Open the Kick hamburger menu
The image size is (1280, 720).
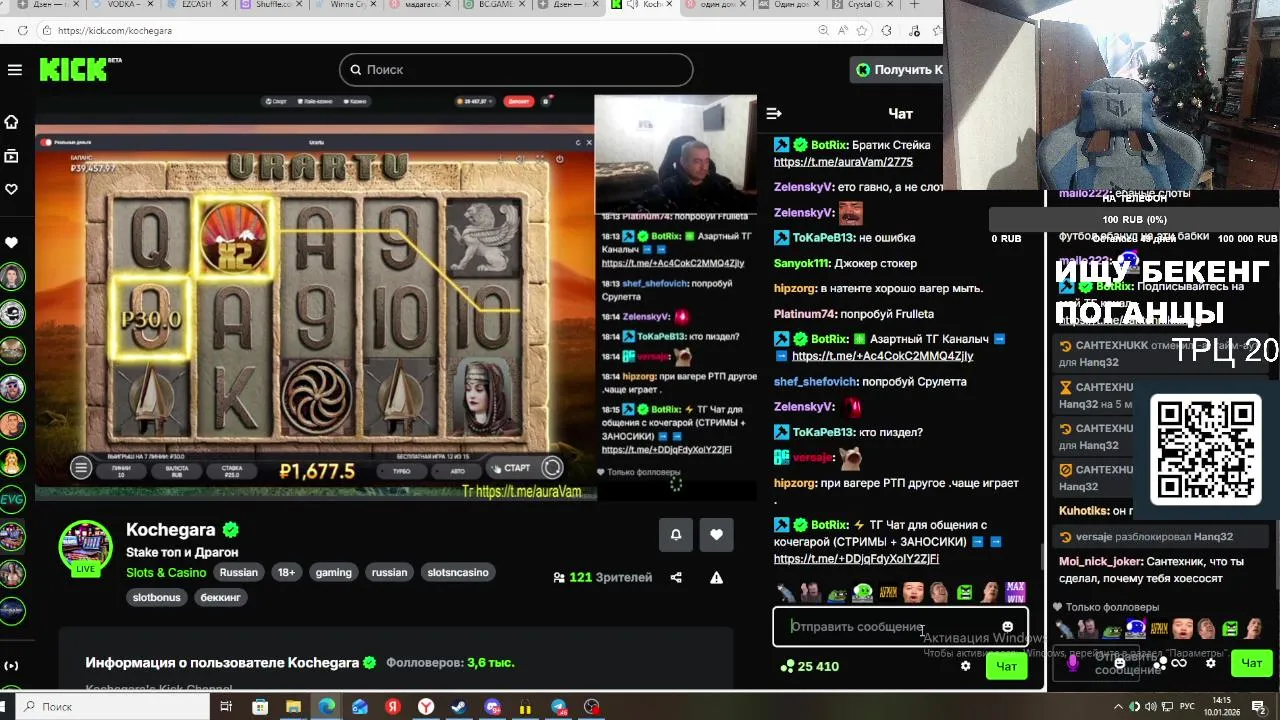14,70
